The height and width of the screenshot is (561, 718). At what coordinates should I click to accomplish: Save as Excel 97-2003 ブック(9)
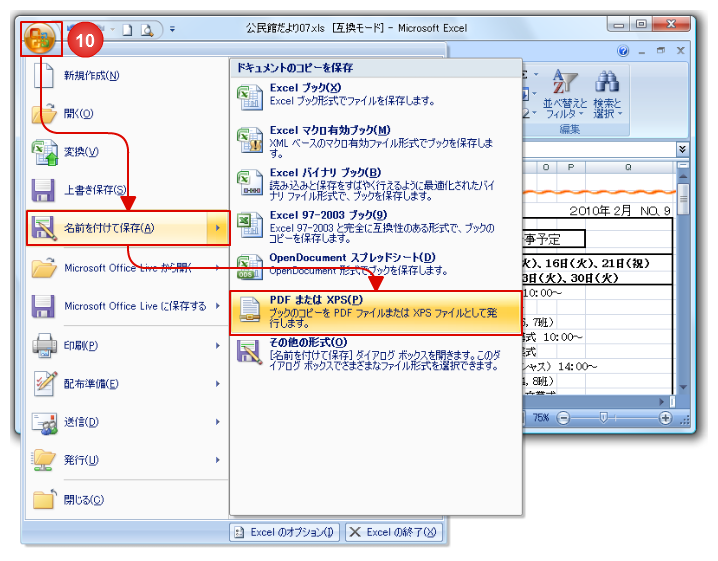point(375,227)
